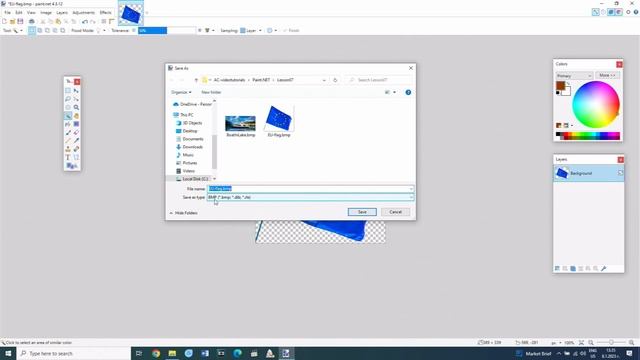The width and height of the screenshot is (640, 360).
Task: Open the File menu
Action: (x=7, y=13)
